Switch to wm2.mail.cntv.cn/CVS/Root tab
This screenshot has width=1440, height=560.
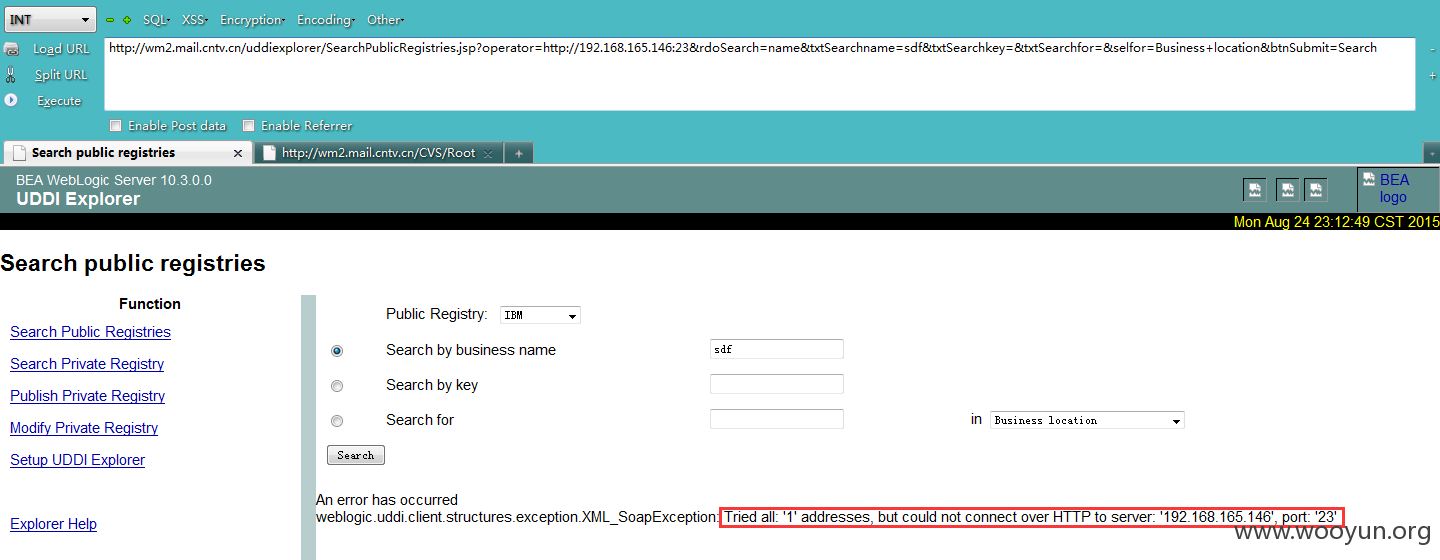378,153
